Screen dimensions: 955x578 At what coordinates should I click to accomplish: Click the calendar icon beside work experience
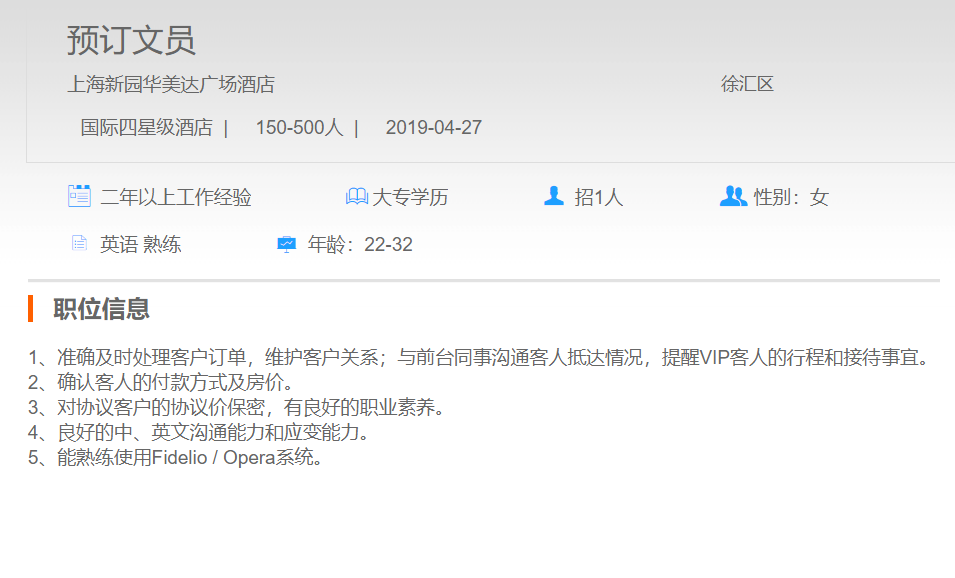79,196
